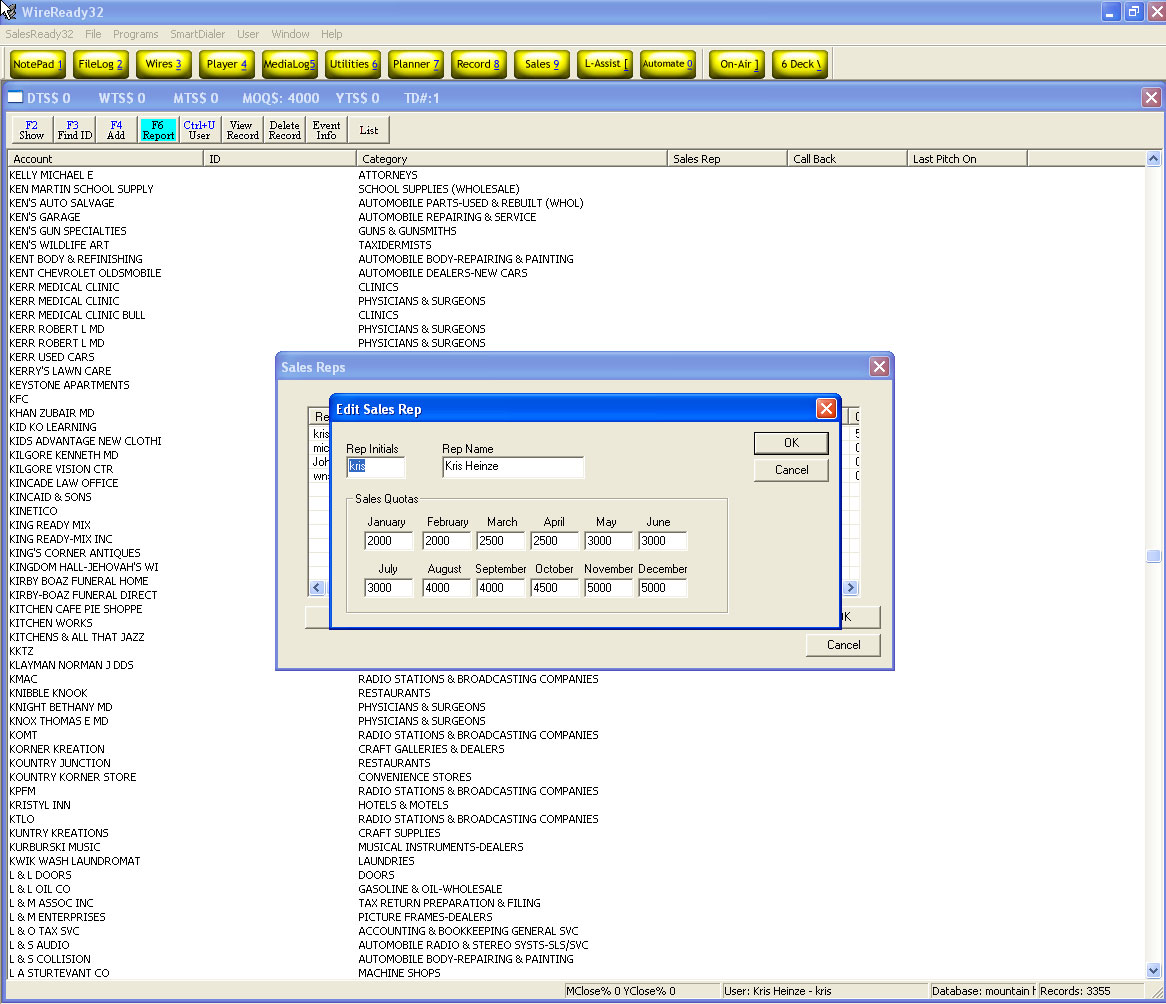The image size is (1166, 1004).
Task: Sort list by Category column header
Action: point(511,159)
